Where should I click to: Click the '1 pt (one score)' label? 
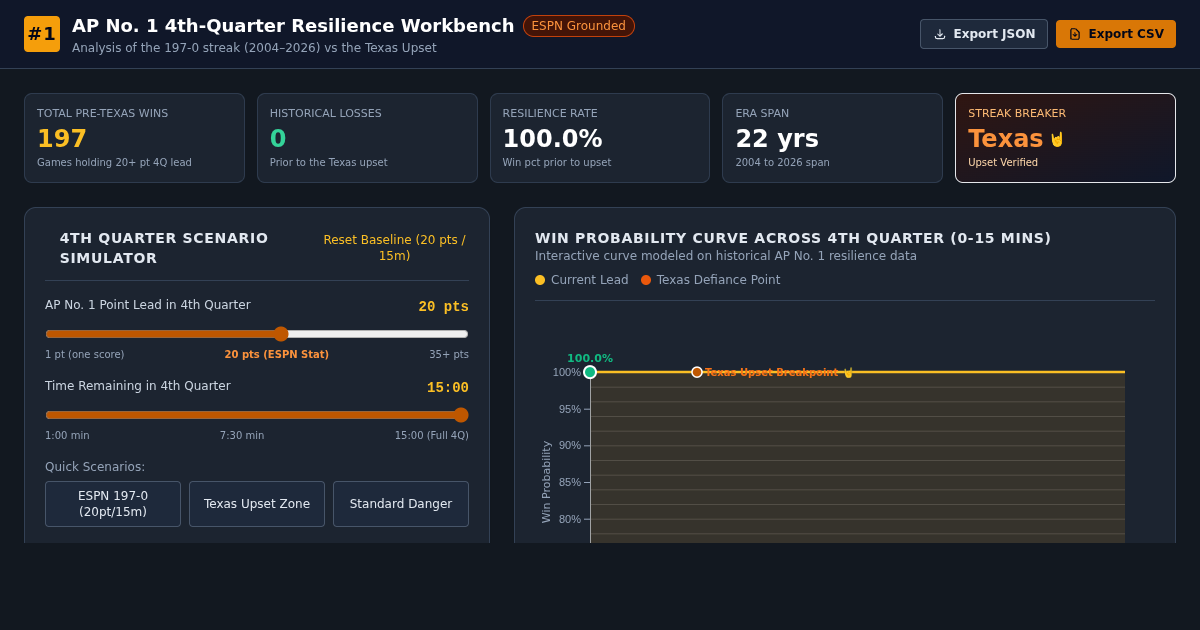click(85, 355)
